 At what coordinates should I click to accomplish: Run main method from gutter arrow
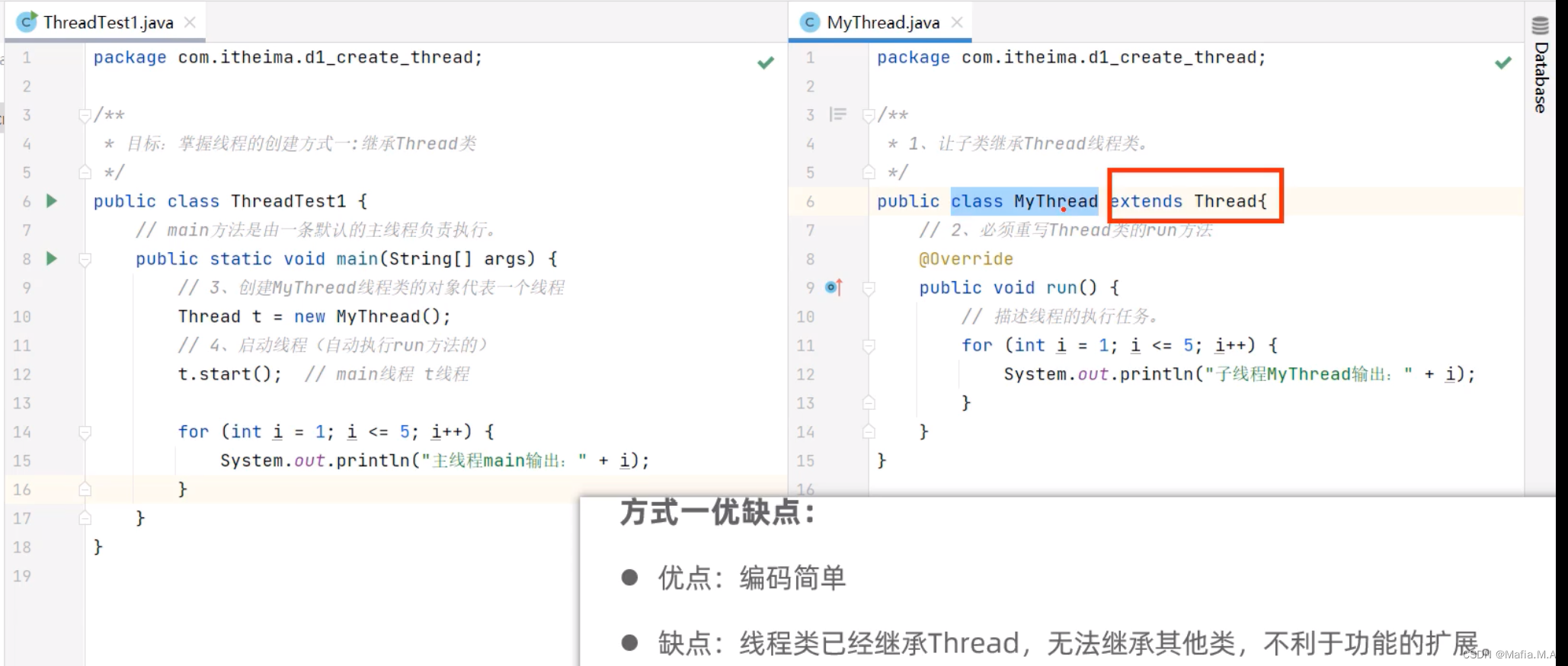pyautogui.click(x=52, y=258)
